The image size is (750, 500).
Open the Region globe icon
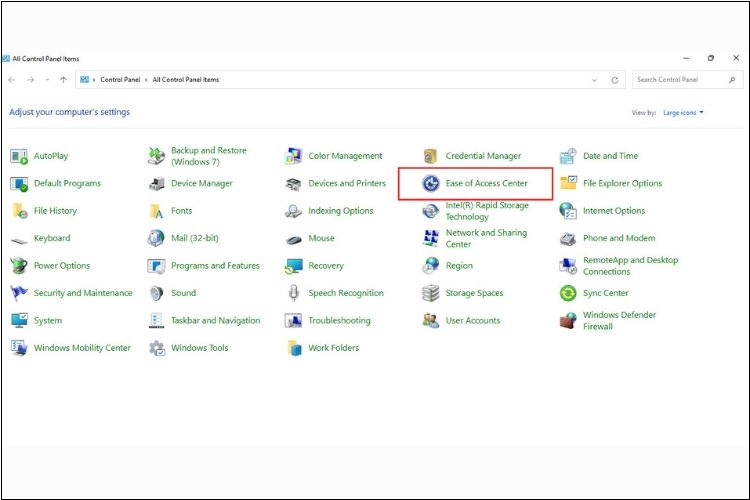point(430,266)
